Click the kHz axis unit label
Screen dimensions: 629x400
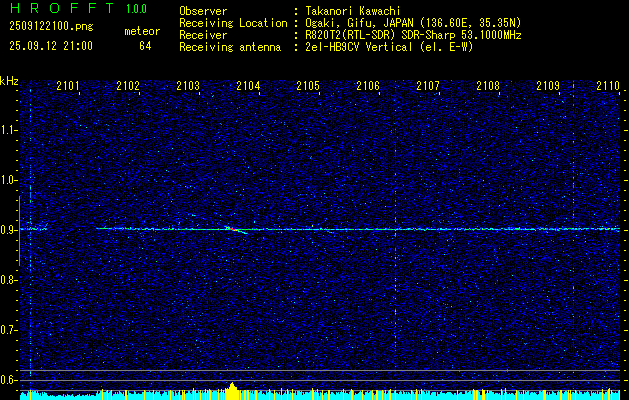tap(9, 81)
